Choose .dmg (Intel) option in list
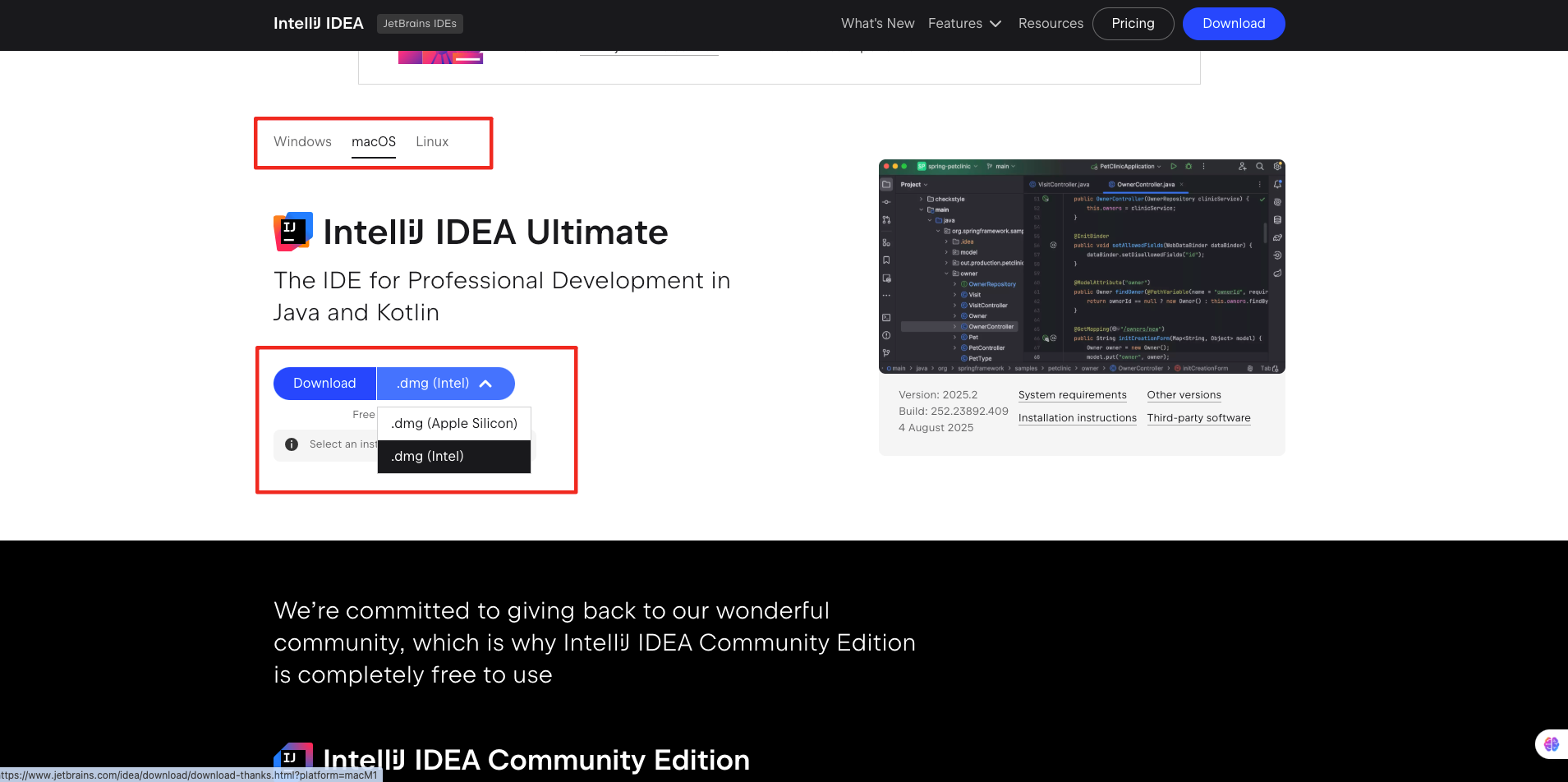The height and width of the screenshot is (782, 1568). (x=454, y=456)
